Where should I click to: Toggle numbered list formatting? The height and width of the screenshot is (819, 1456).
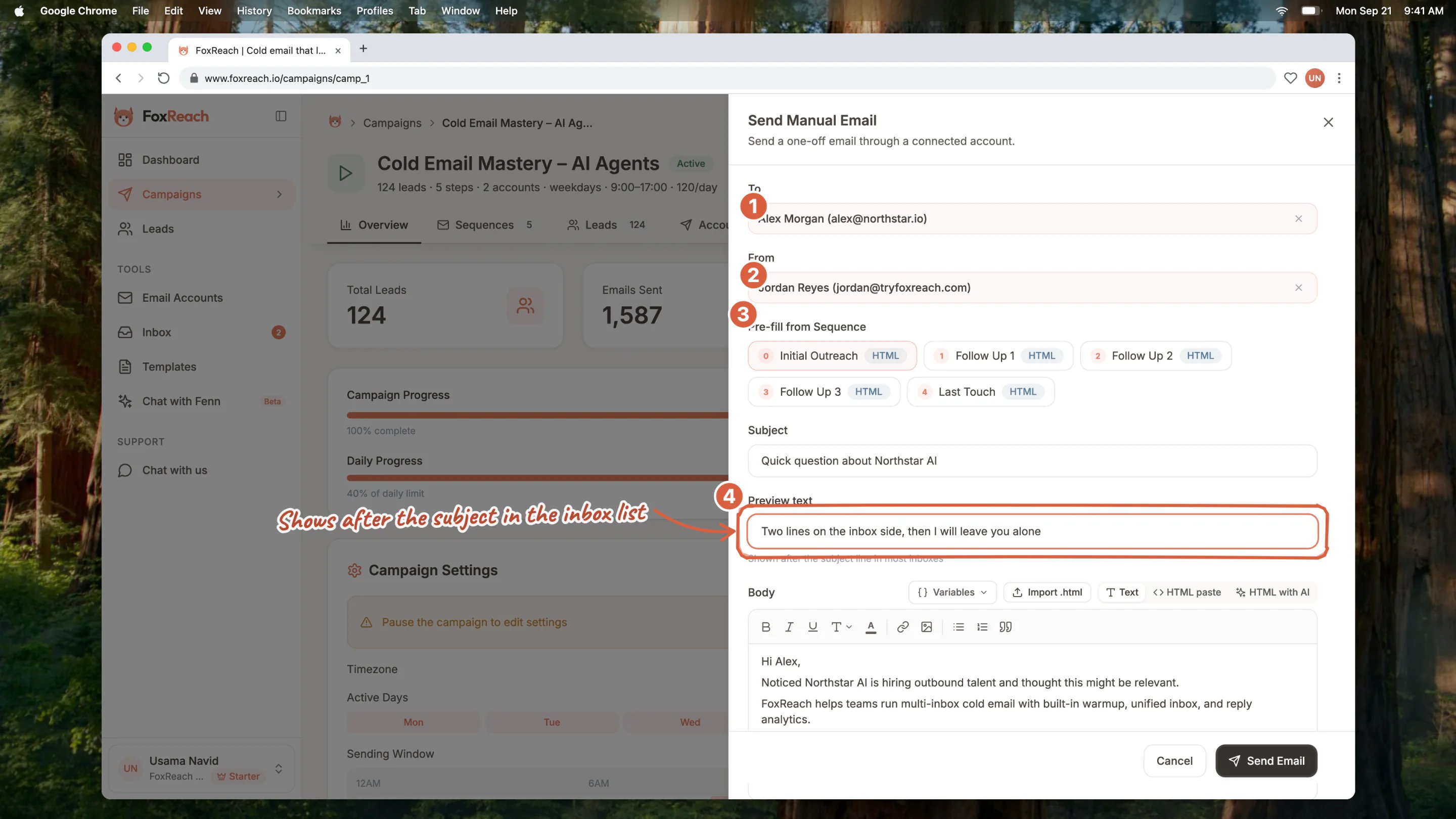(x=982, y=627)
